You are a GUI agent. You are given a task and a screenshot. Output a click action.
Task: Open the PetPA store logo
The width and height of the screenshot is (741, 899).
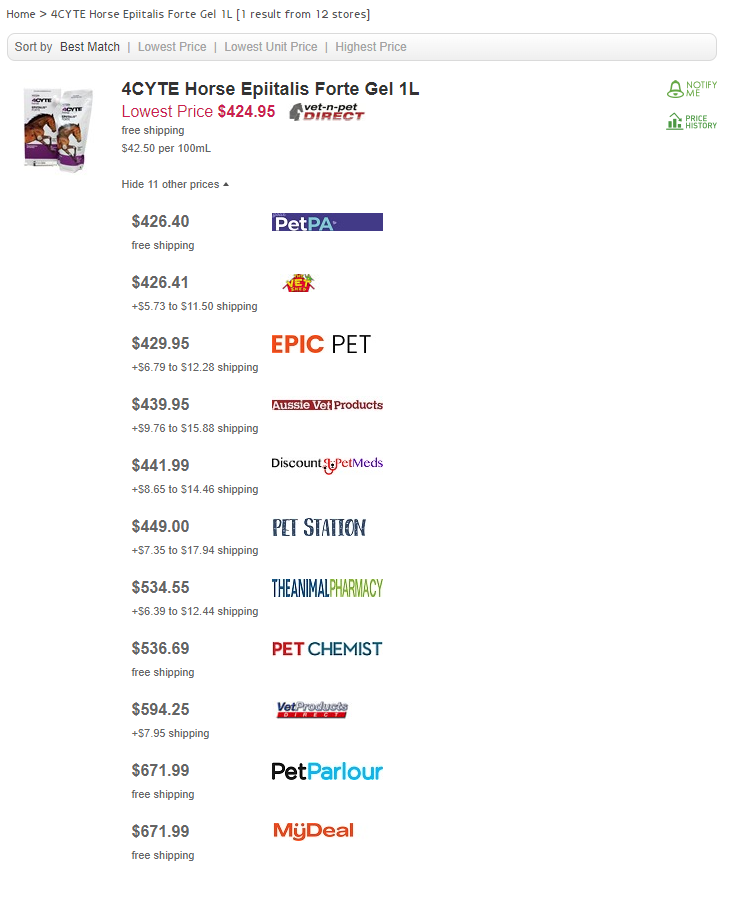(x=327, y=222)
